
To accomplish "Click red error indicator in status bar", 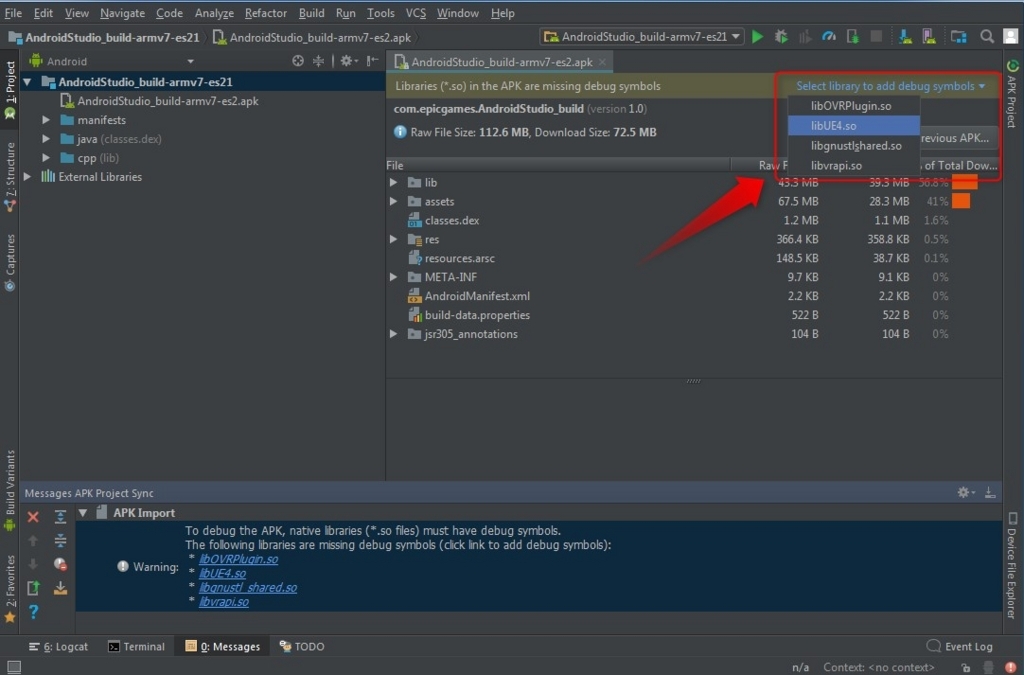I will tap(1010, 667).
